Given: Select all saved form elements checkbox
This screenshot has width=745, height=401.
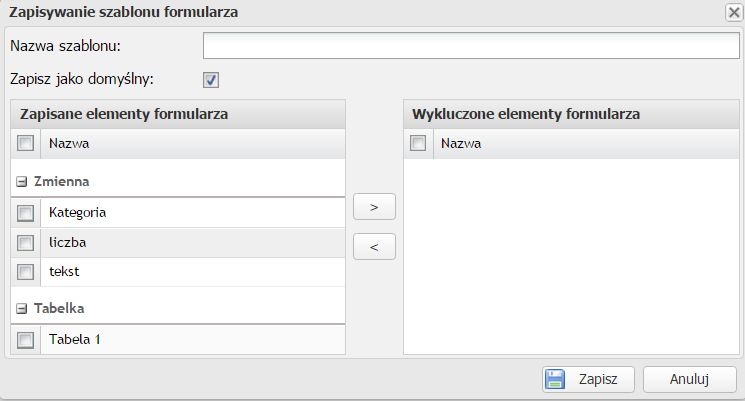Looking at the screenshot, I should point(26,144).
